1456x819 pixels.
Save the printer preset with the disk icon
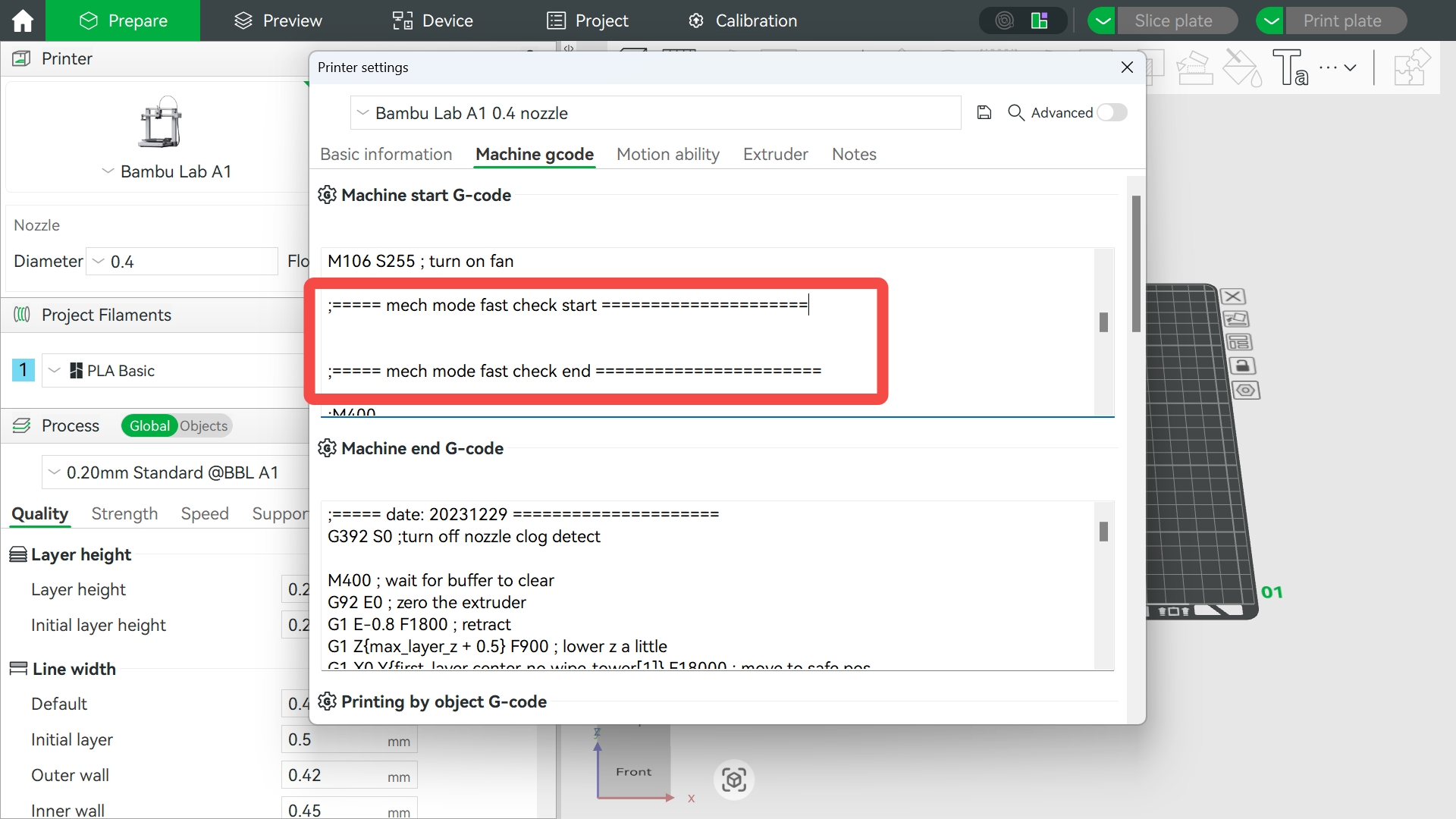[x=984, y=113]
